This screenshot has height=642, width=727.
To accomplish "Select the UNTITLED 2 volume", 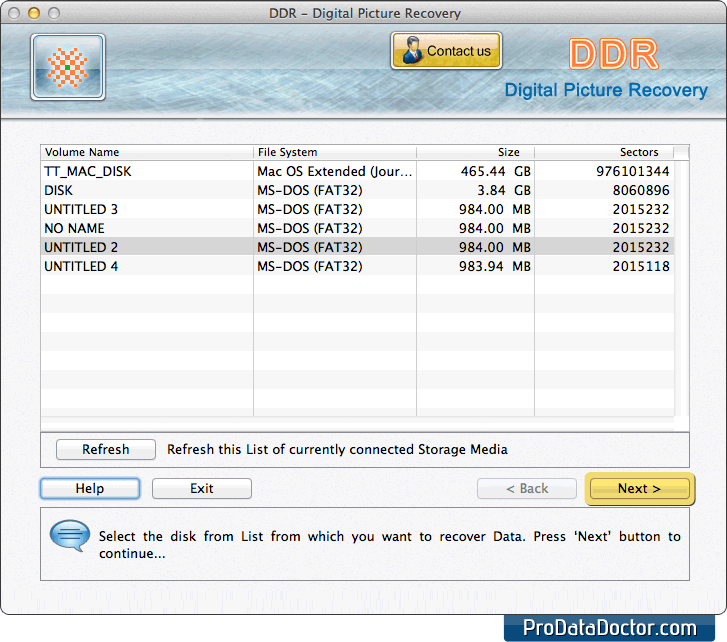I will click(x=357, y=247).
